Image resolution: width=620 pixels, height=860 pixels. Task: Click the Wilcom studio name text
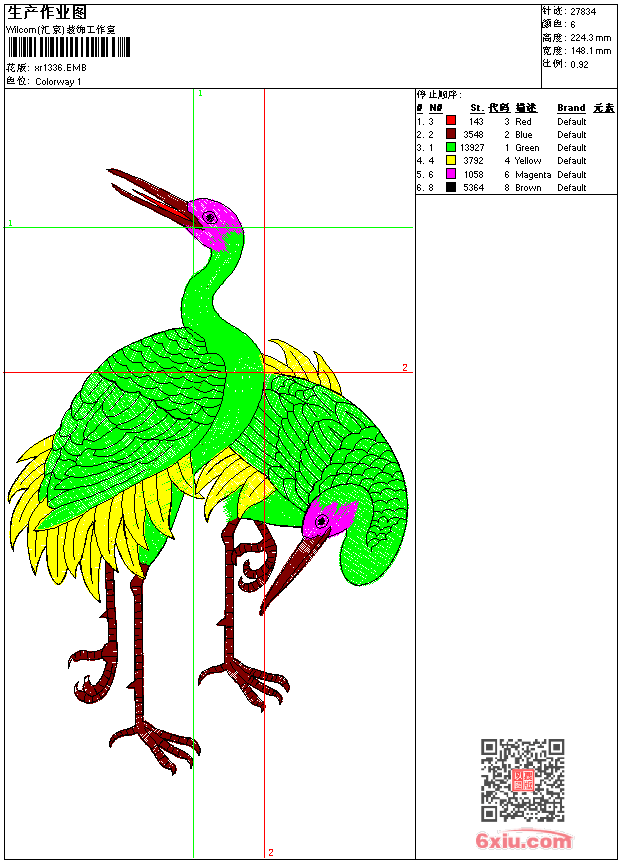tap(61, 30)
